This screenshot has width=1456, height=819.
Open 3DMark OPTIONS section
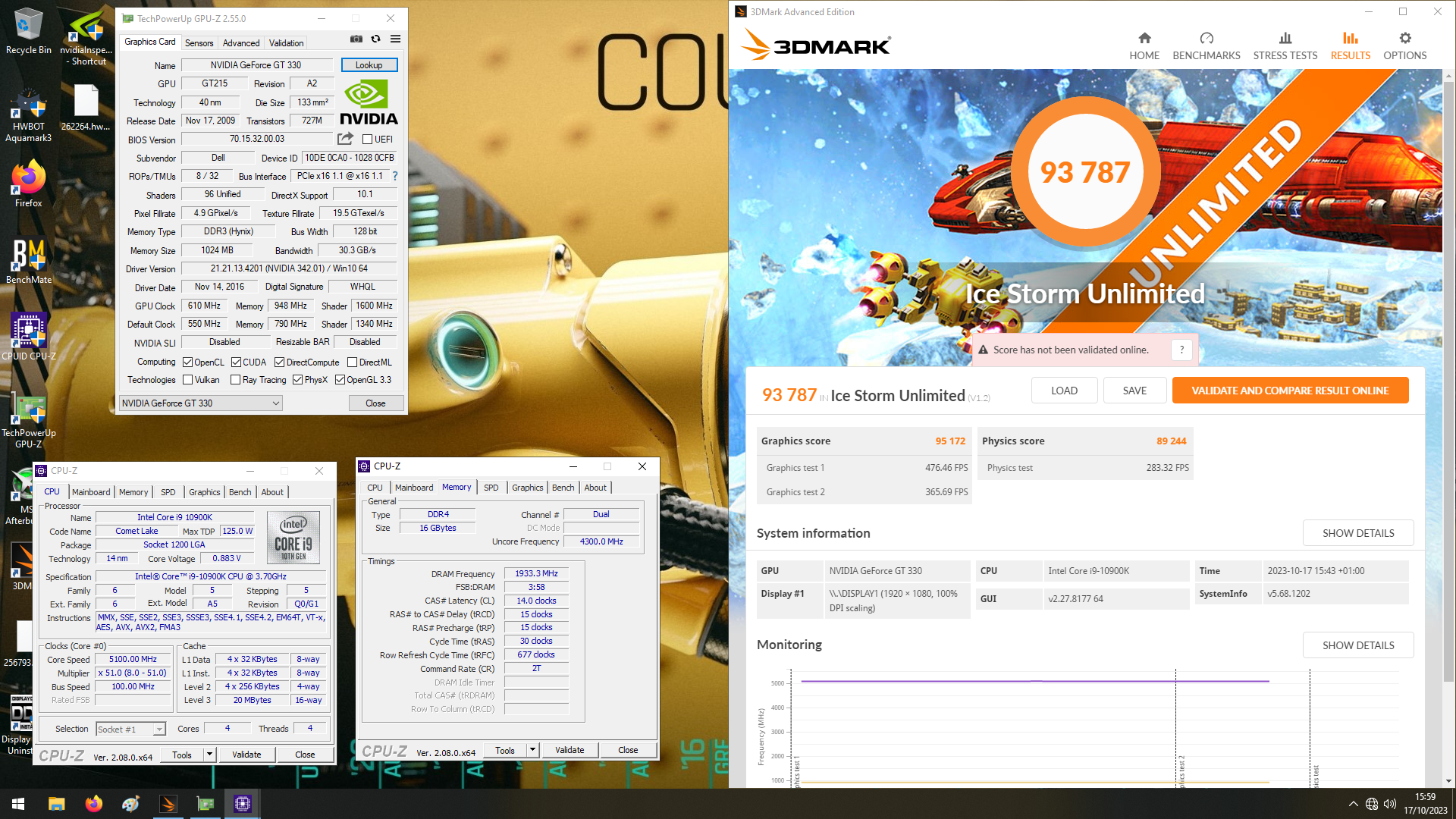1404,46
